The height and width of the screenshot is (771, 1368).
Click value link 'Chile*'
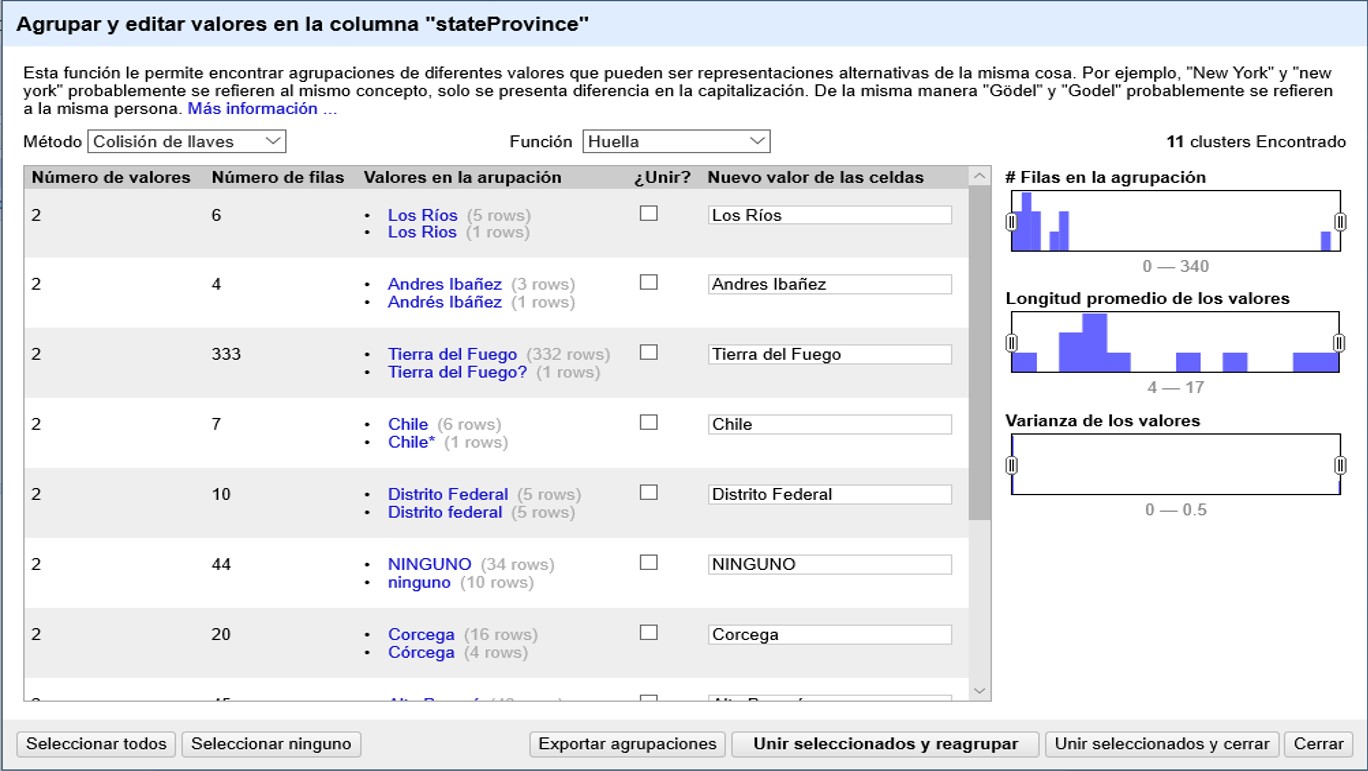tap(412, 442)
